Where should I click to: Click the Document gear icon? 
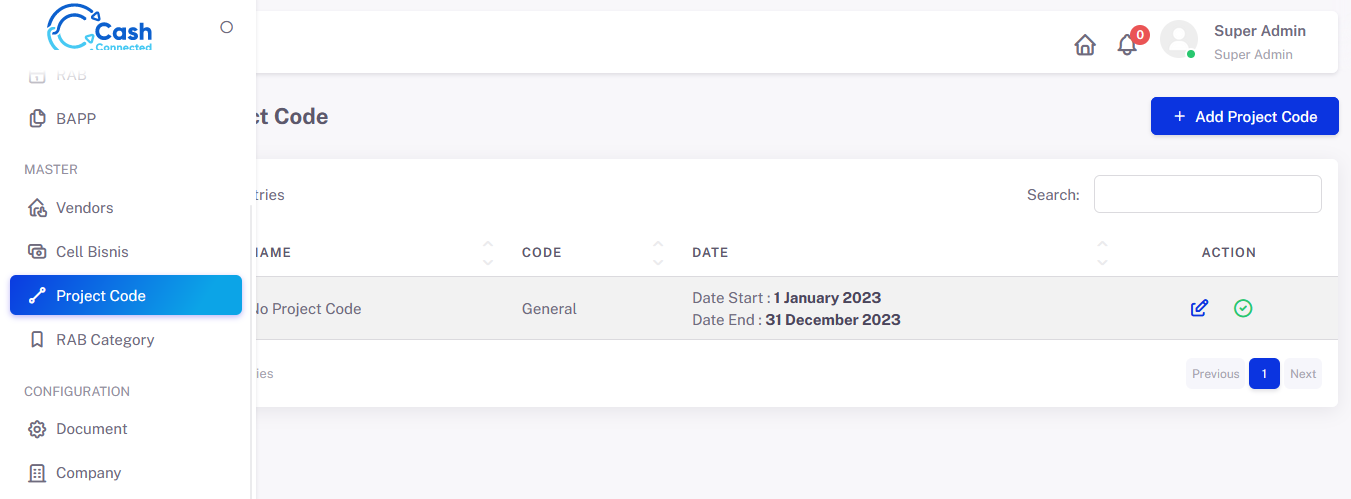(x=37, y=429)
